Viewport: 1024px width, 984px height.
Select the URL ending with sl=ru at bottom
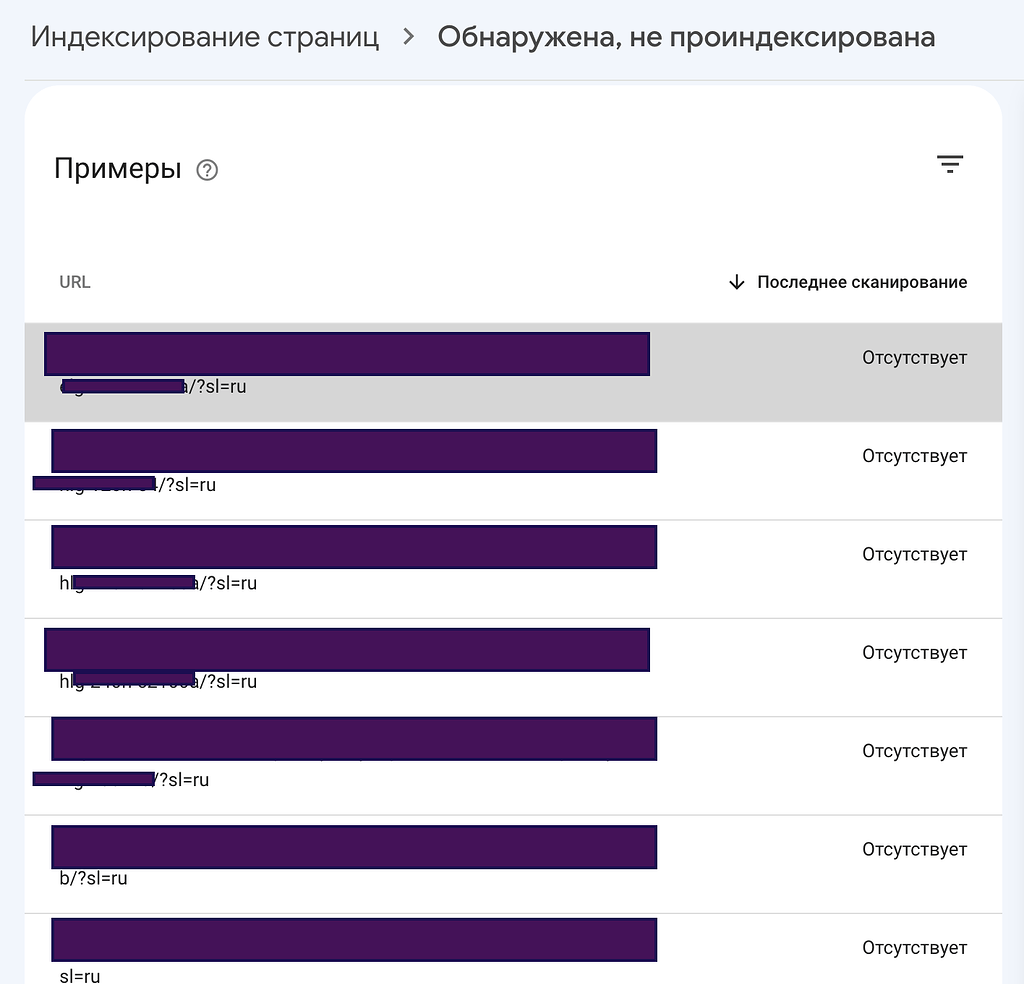pos(353,950)
